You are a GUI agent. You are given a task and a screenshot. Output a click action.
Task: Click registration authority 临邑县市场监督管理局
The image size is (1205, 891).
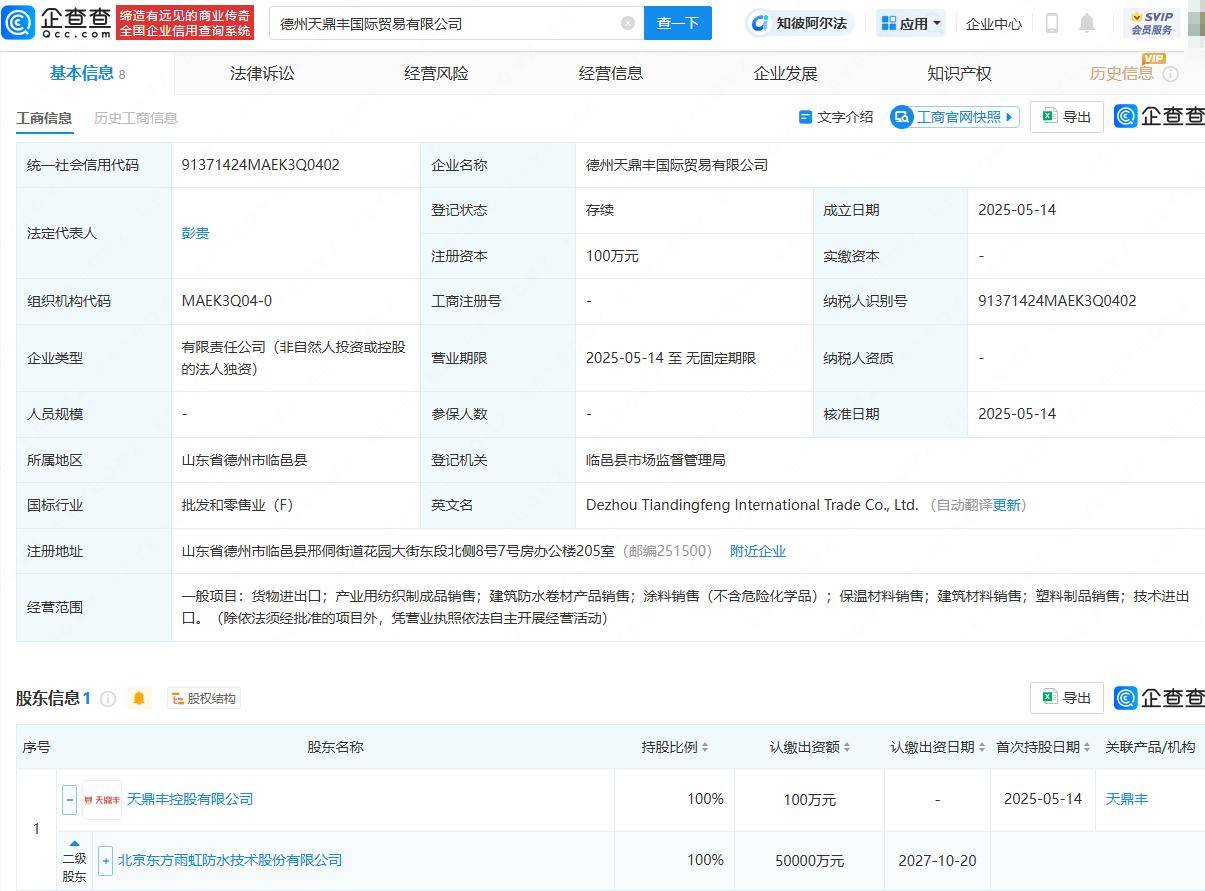tap(655, 460)
